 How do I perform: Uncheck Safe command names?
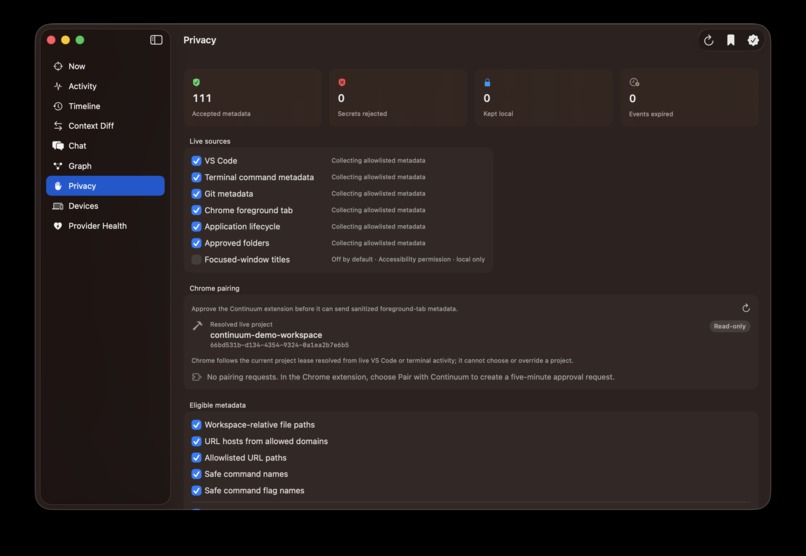click(x=196, y=474)
